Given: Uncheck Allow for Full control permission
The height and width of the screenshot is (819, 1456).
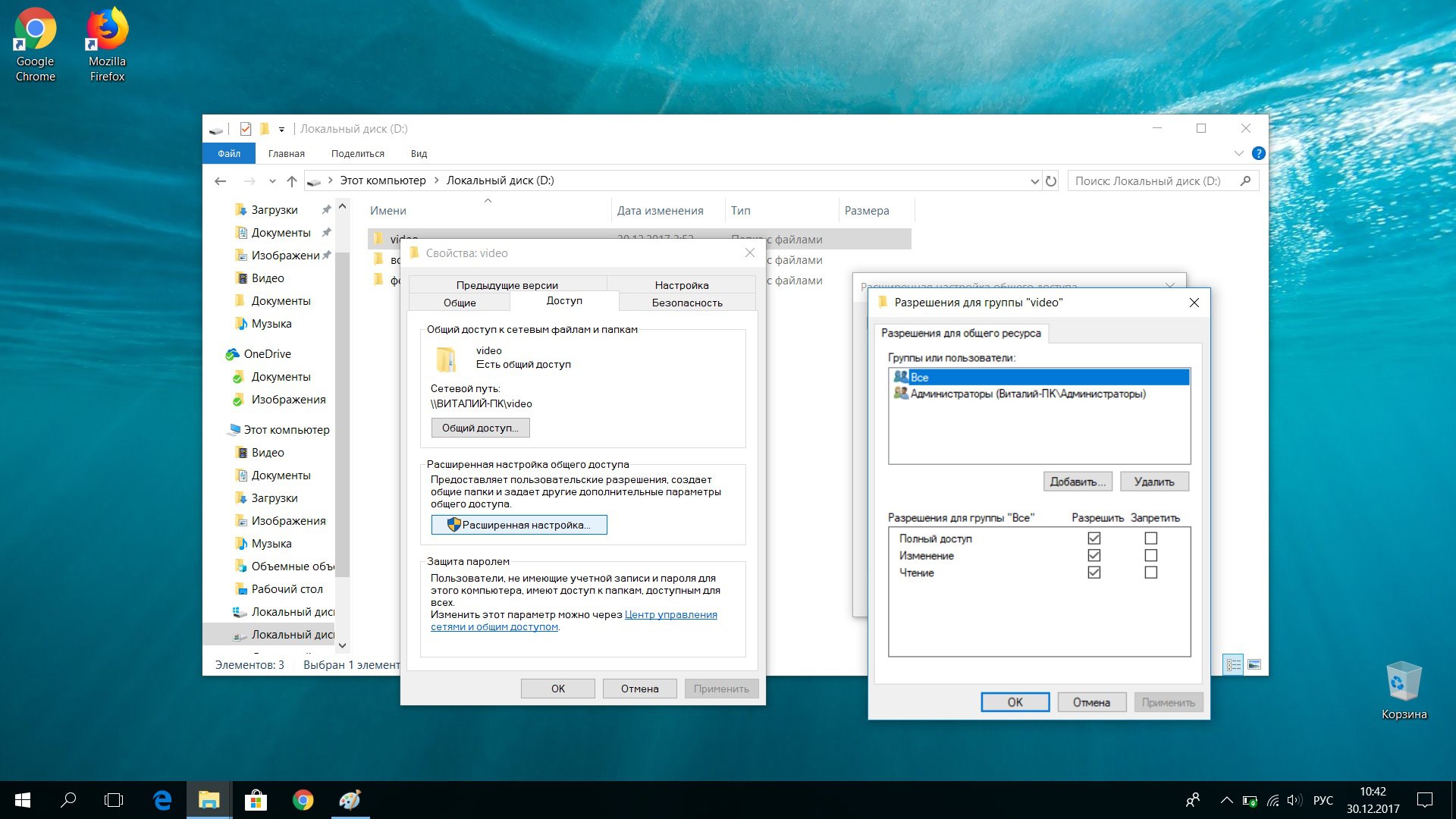Looking at the screenshot, I should coord(1094,538).
